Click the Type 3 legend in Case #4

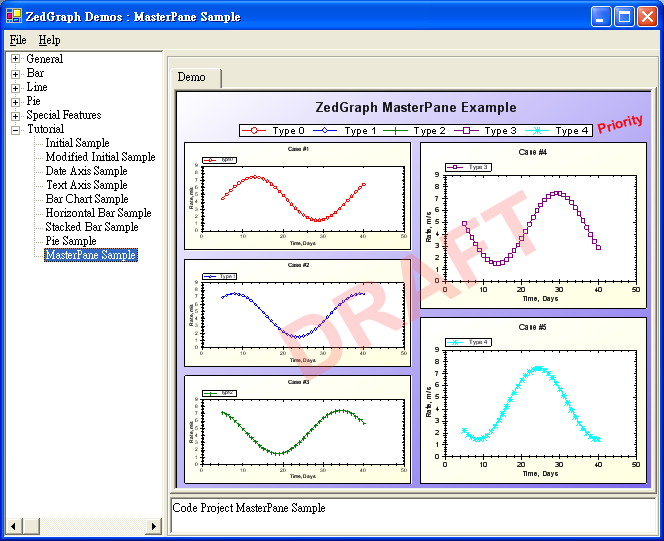point(468,167)
